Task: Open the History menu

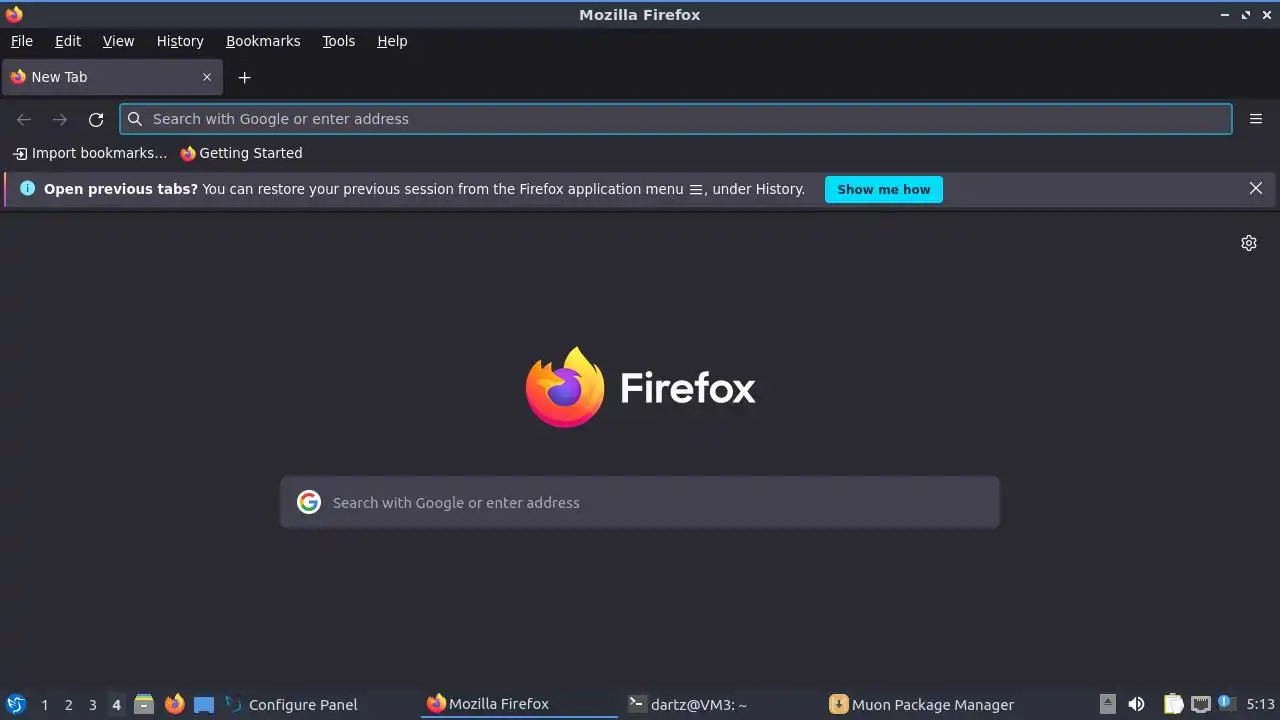Action: pos(180,41)
